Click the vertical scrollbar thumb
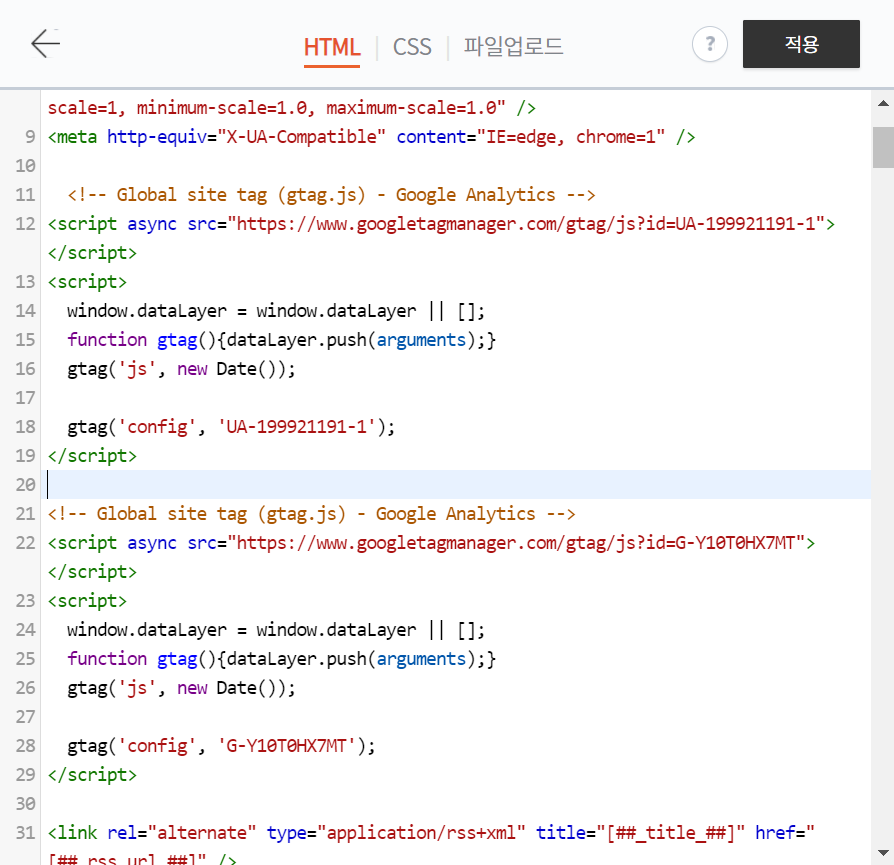Screen dimensions: 894x865 coord(883,147)
